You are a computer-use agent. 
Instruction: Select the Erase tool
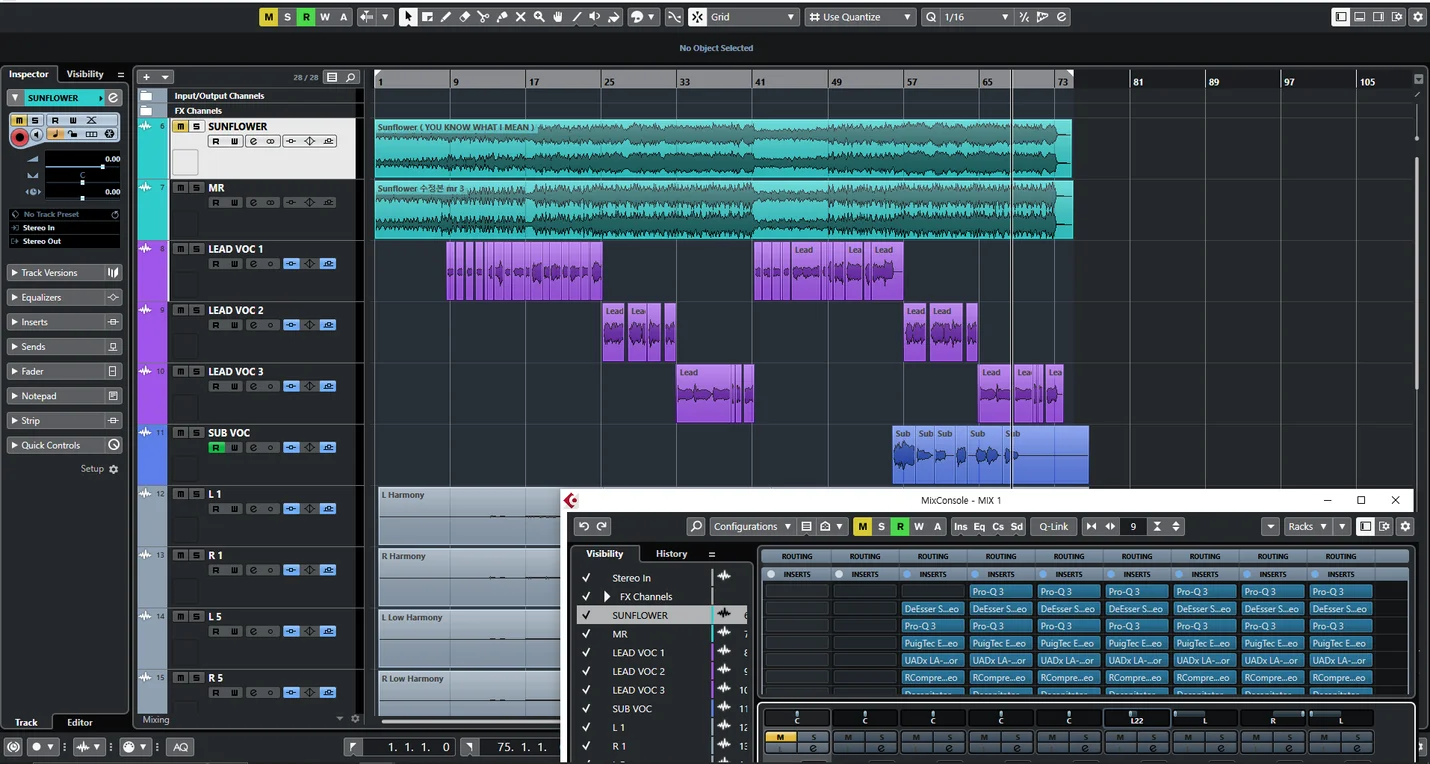(x=464, y=17)
